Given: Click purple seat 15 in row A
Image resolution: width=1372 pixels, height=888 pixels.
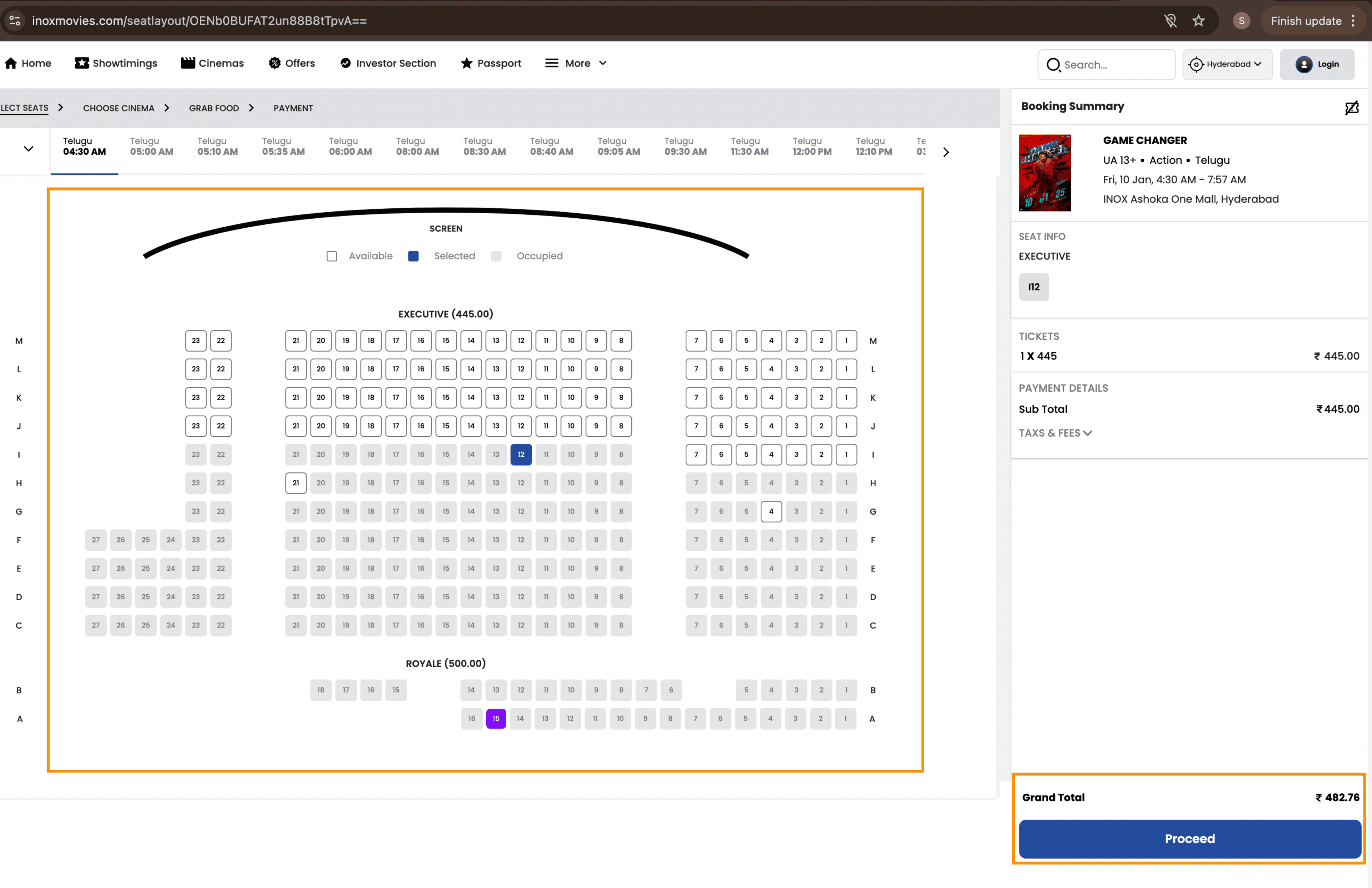Looking at the screenshot, I should click(x=496, y=719).
